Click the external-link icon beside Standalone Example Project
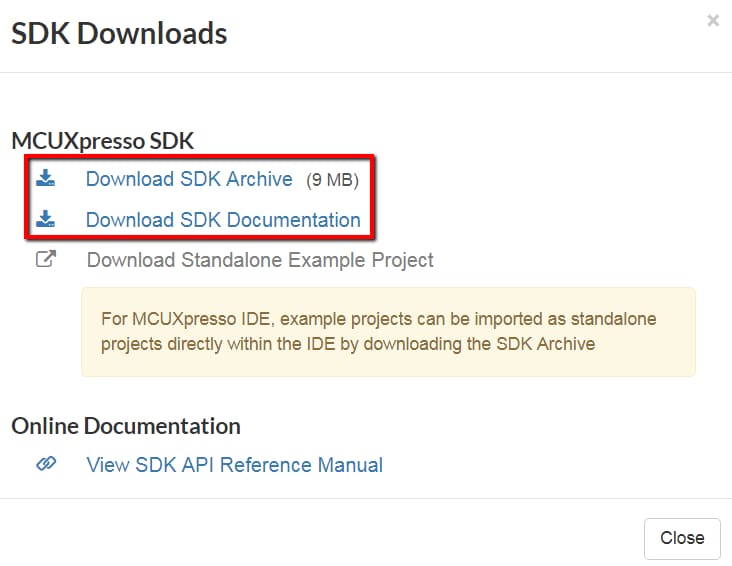Screen dimensions: 732x566 46,259
